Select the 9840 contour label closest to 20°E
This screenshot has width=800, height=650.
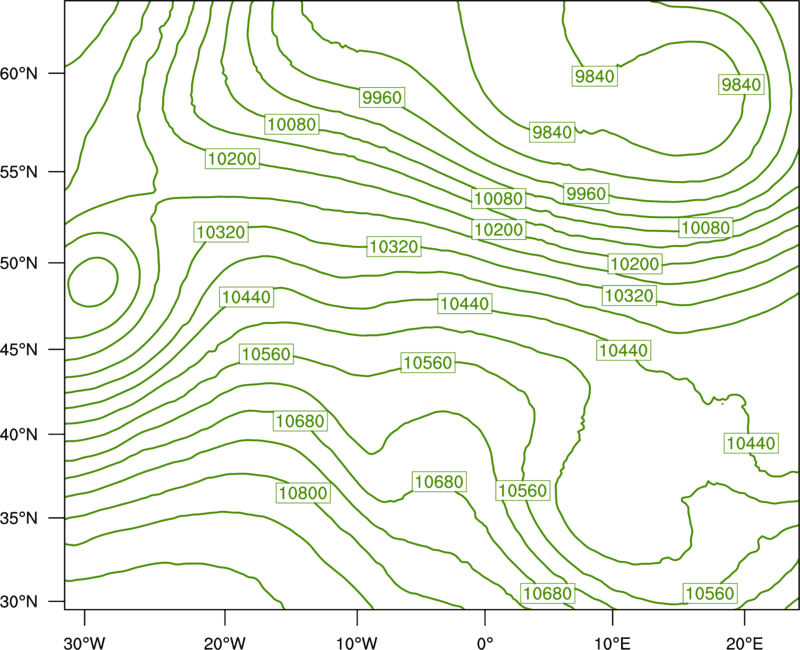point(741,84)
